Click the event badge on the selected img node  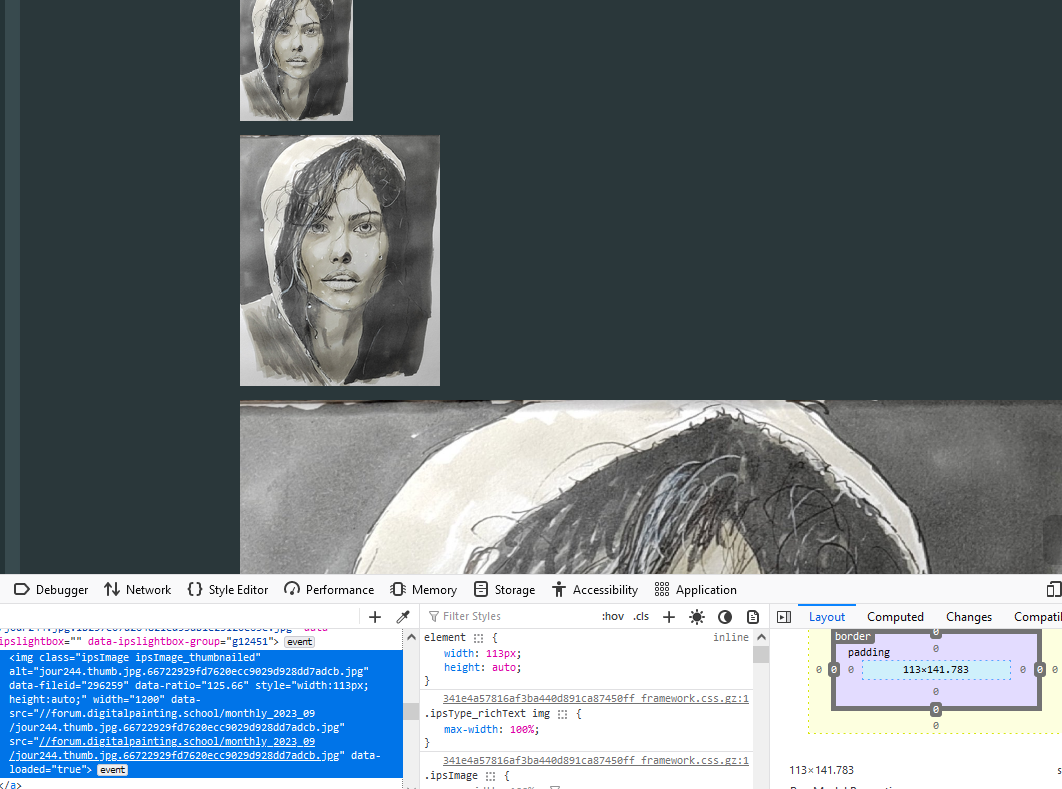(x=112, y=770)
